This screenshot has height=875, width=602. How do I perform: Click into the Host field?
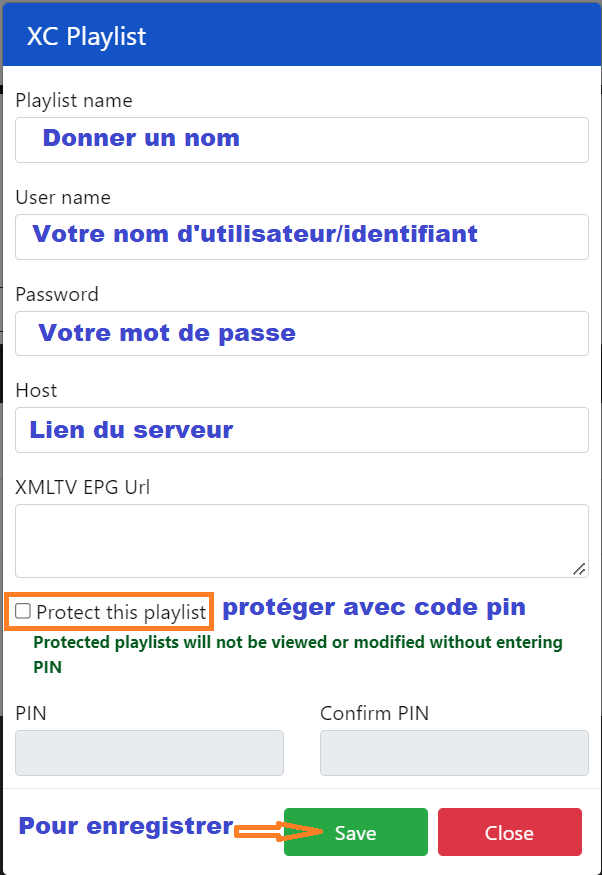coord(301,430)
